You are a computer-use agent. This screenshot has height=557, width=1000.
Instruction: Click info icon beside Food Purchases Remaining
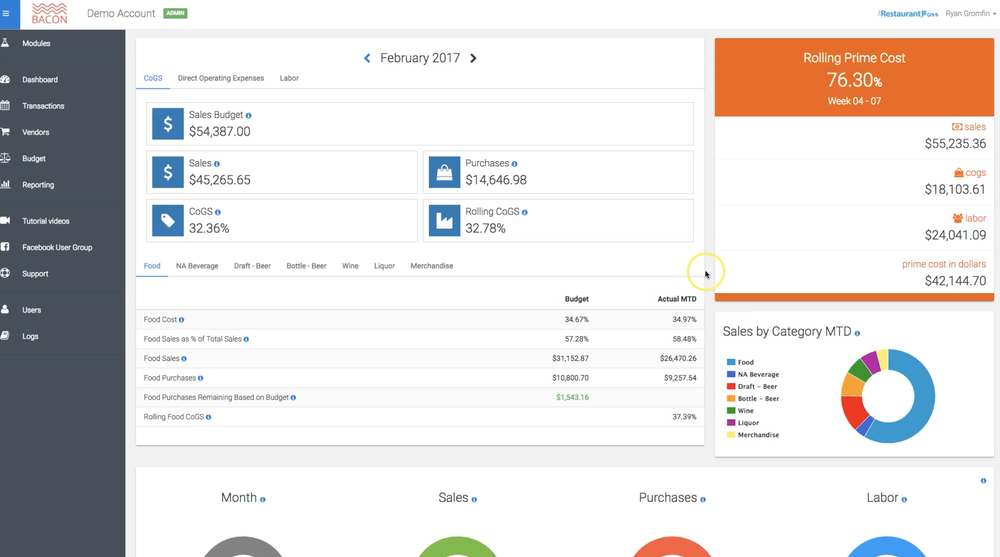(293, 397)
